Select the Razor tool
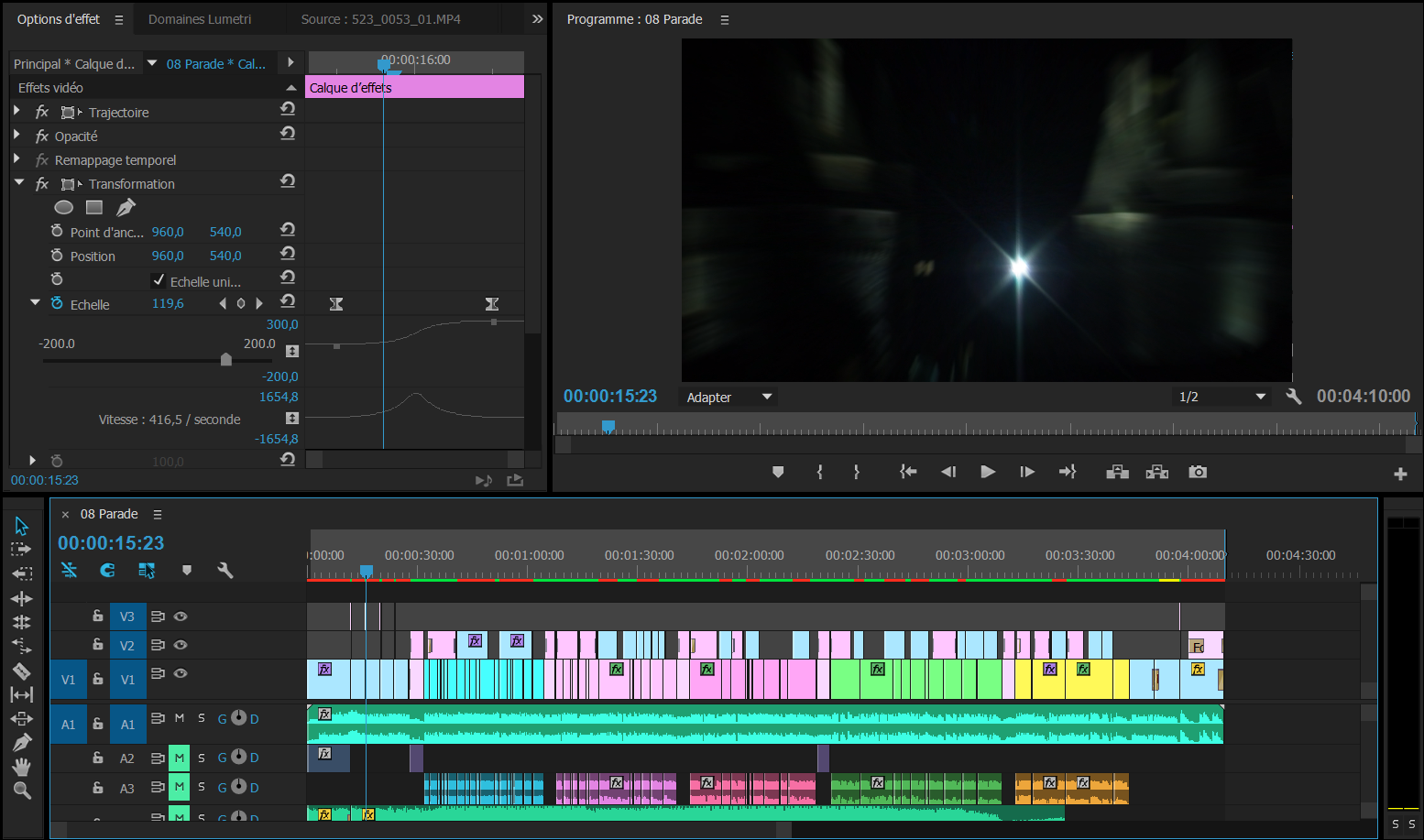The height and width of the screenshot is (840, 1424). [22, 671]
